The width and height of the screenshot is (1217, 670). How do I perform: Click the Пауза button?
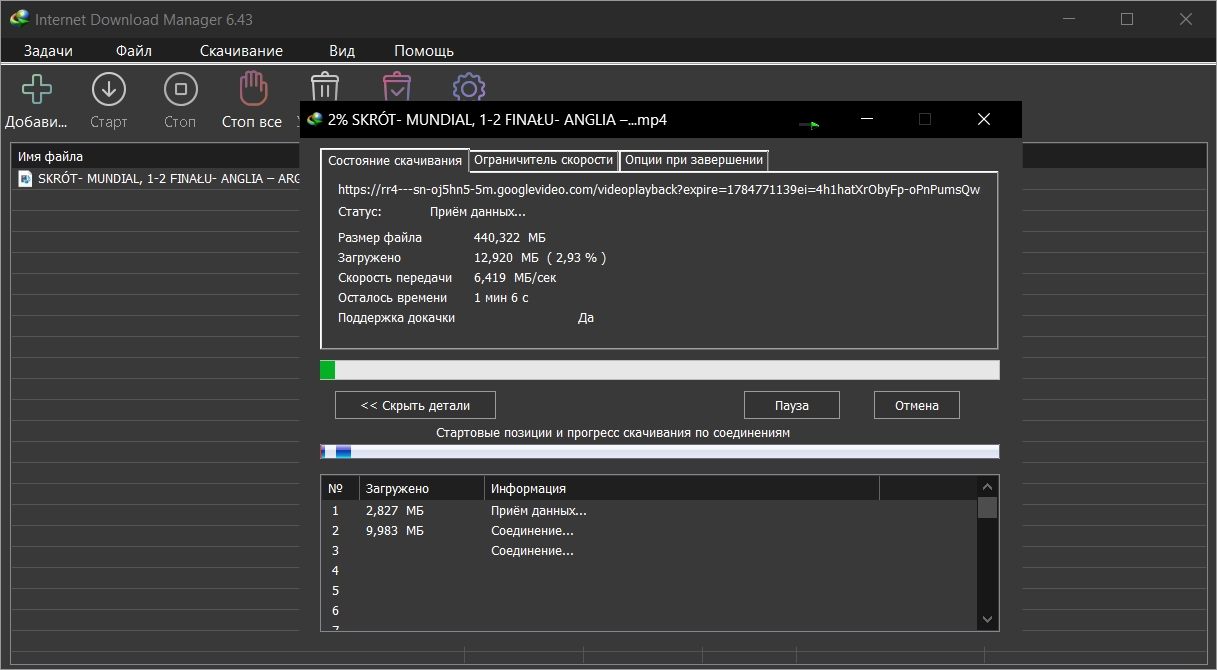(791, 405)
